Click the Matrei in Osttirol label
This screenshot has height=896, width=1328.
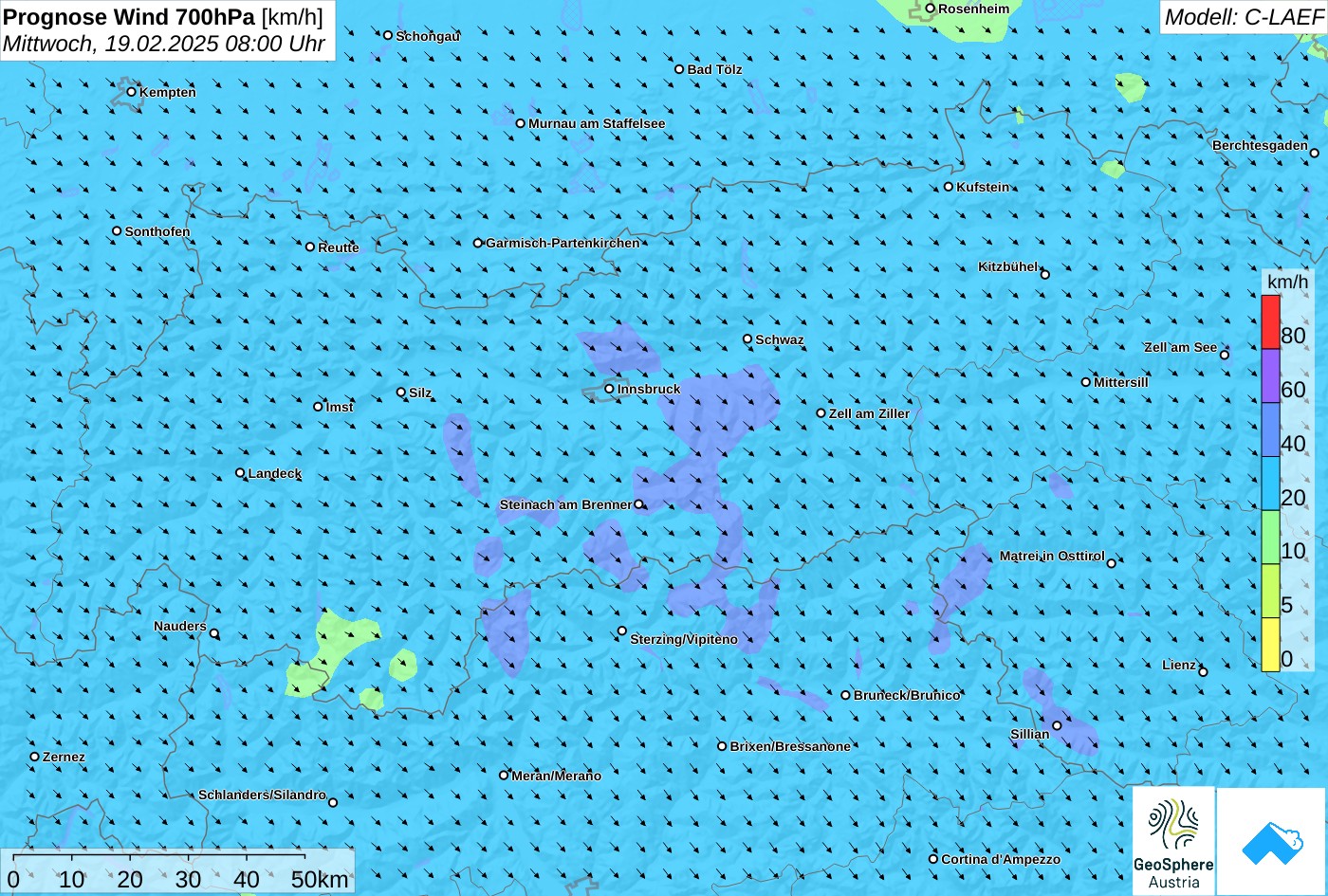[x=1052, y=556]
